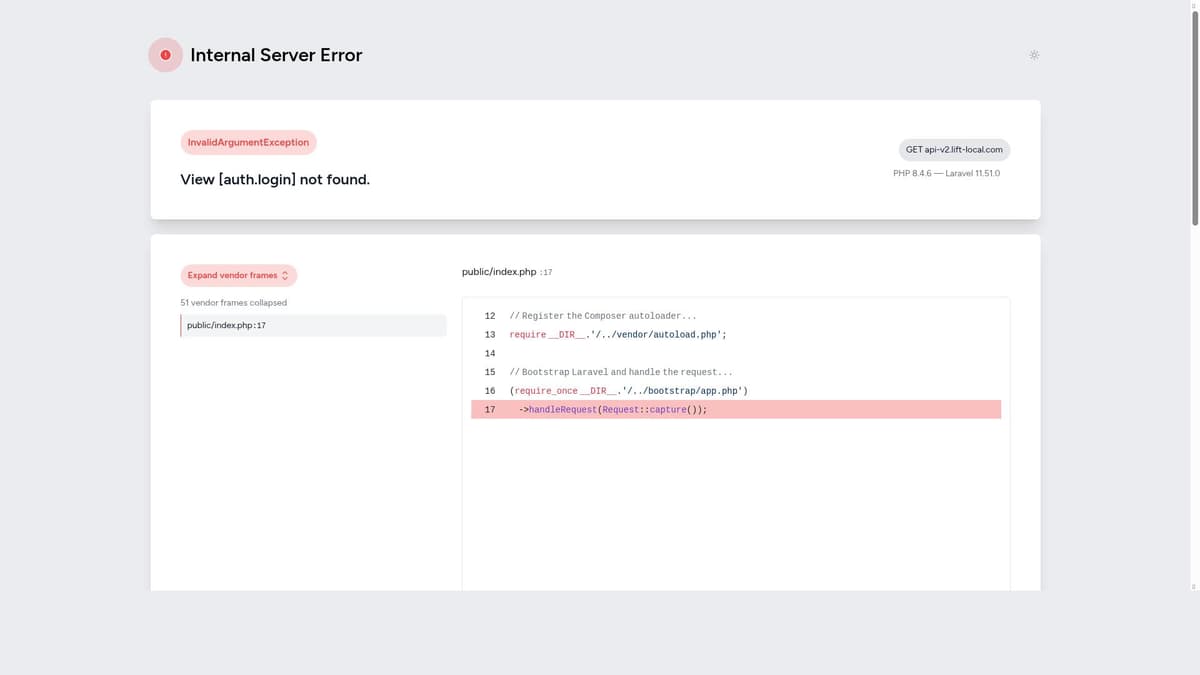Click the "View [auth.login] not found." message
Viewport: 1200px width, 675px height.
pyautogui.click(x=275, y=180)
